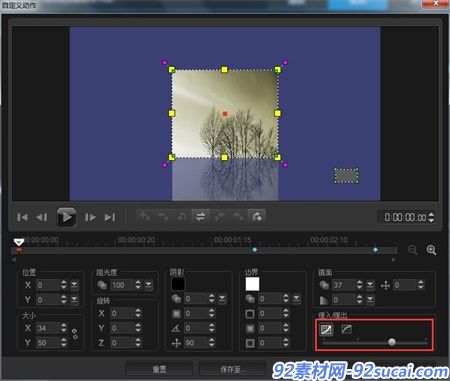
Task: Close the Customize Motion dialog
Action: click(436, 3)
